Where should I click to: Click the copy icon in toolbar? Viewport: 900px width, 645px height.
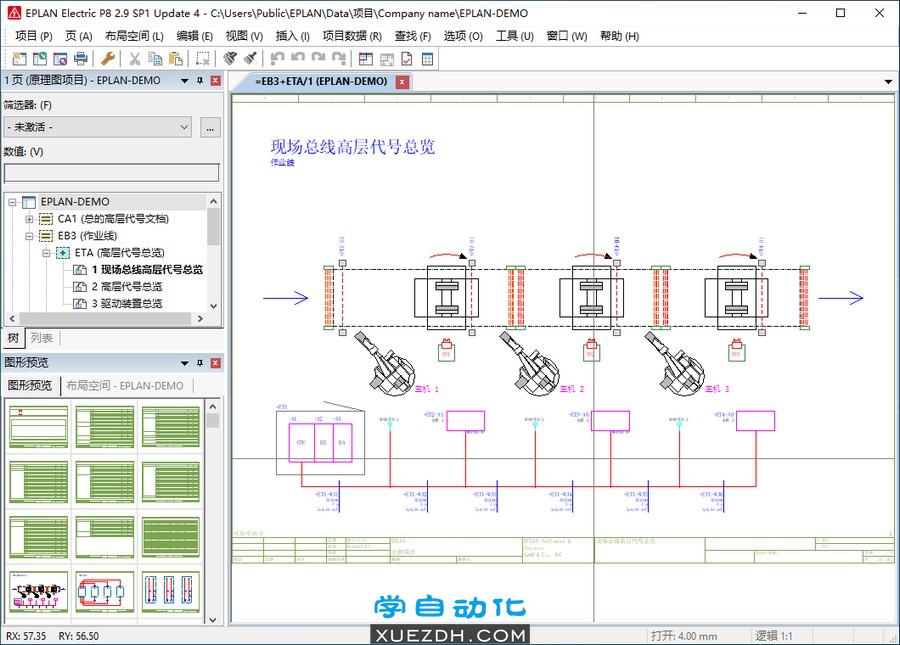[x=155, y=59]
